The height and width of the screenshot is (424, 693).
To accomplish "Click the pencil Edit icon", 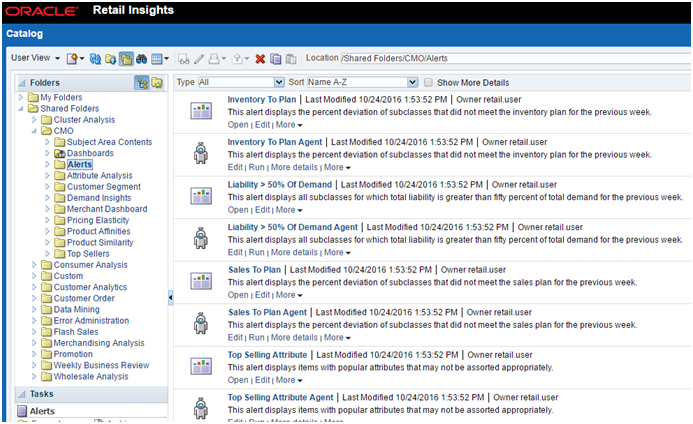I will tap(199, 58).
